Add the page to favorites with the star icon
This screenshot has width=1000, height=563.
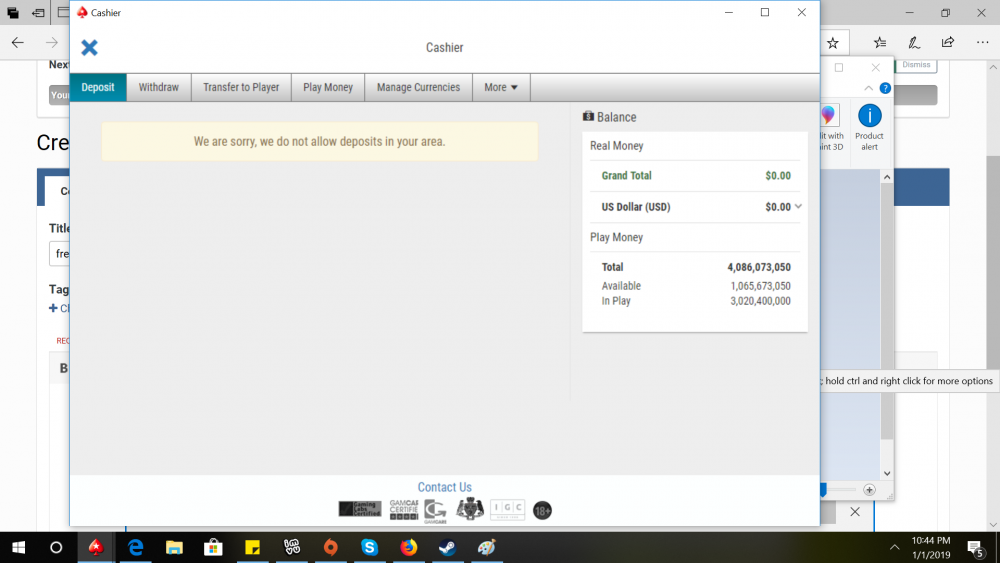(832, 43)
